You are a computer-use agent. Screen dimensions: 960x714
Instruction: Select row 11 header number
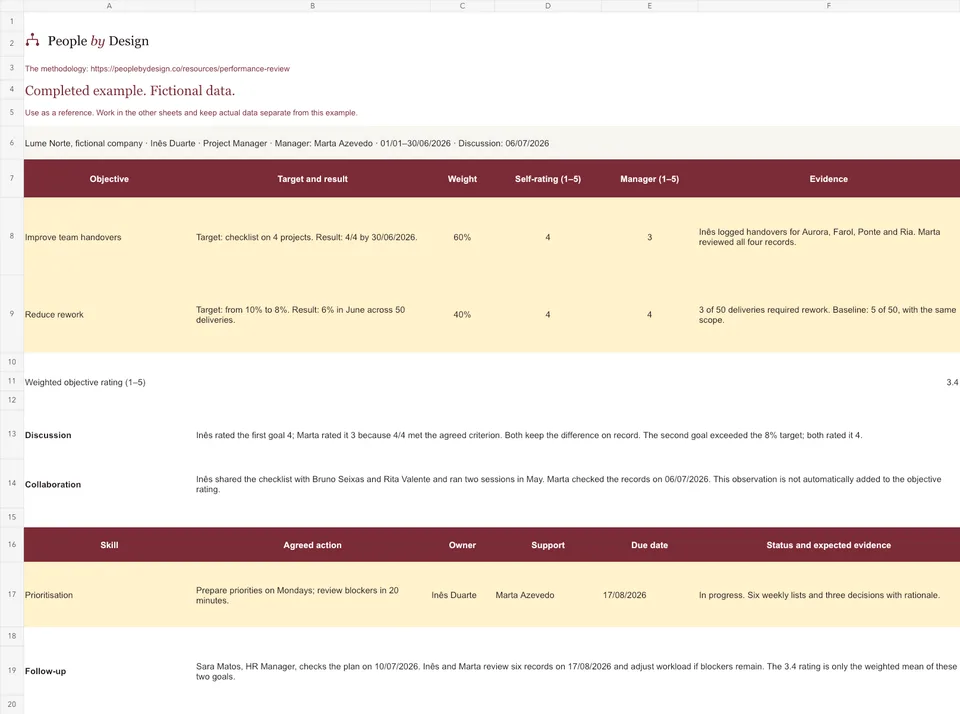tap(12, 381)
